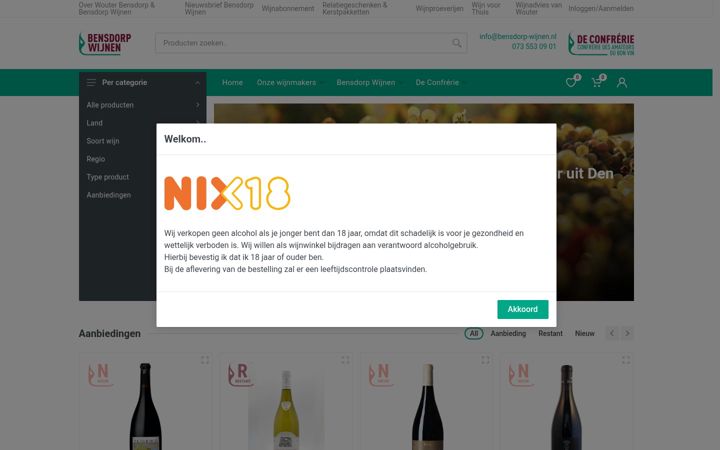Open the Onze wijnmakers menu
Viewport: 720px width, 450px height.
(286, 82)
